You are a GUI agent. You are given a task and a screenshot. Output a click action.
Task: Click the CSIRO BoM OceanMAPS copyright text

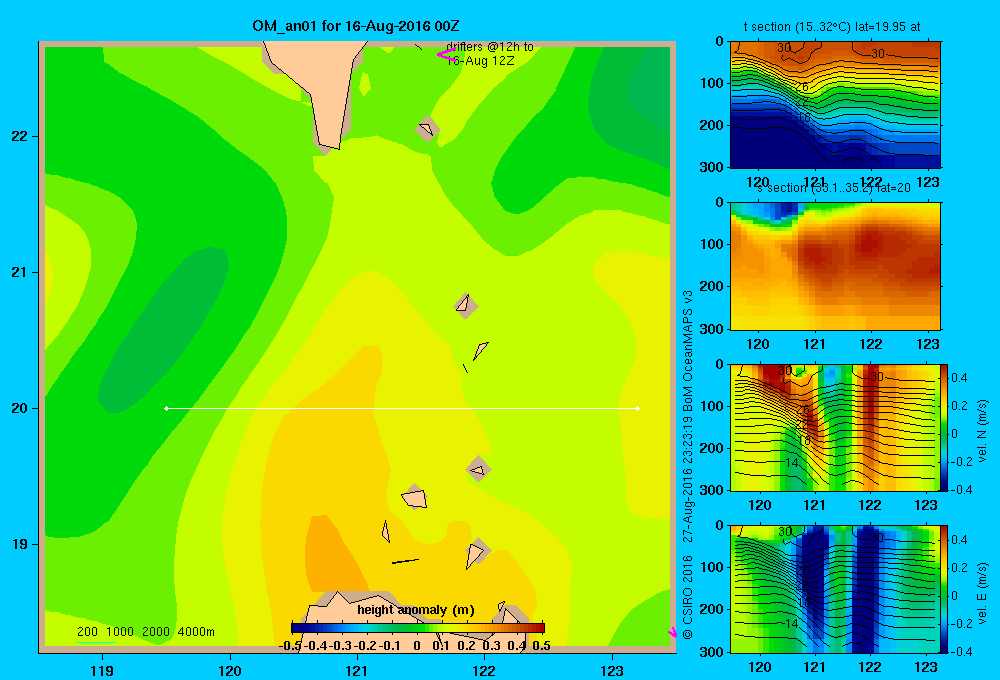tap(688, 464)
